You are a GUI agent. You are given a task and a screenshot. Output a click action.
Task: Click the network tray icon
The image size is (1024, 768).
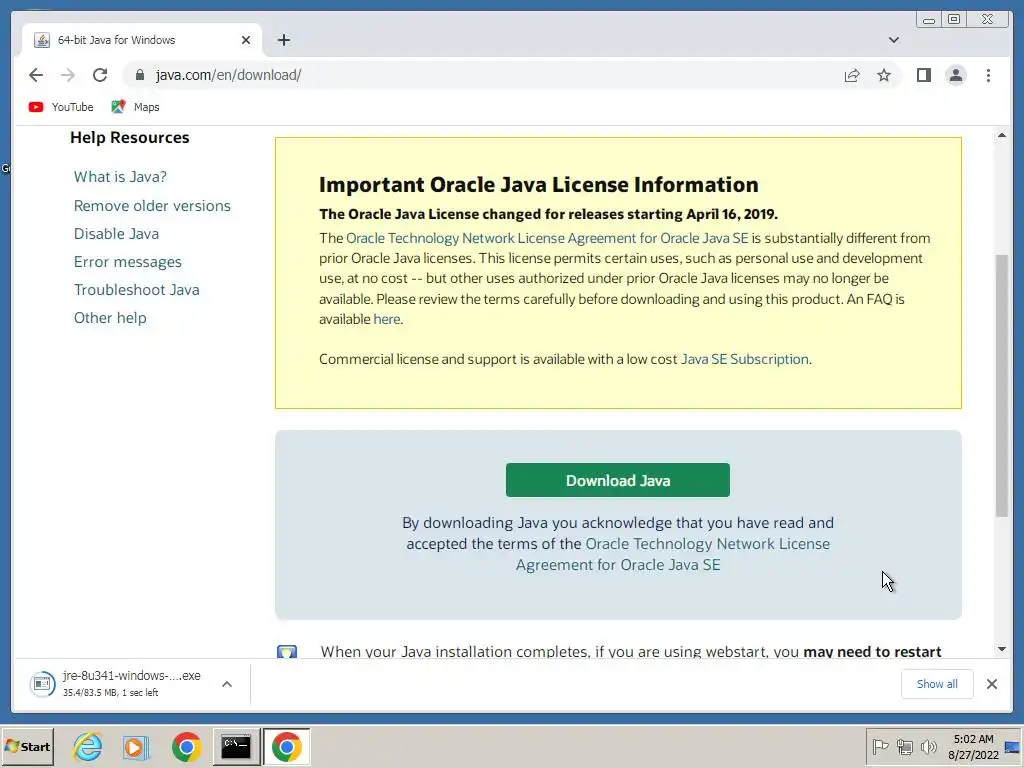click(x=904, y=746)
